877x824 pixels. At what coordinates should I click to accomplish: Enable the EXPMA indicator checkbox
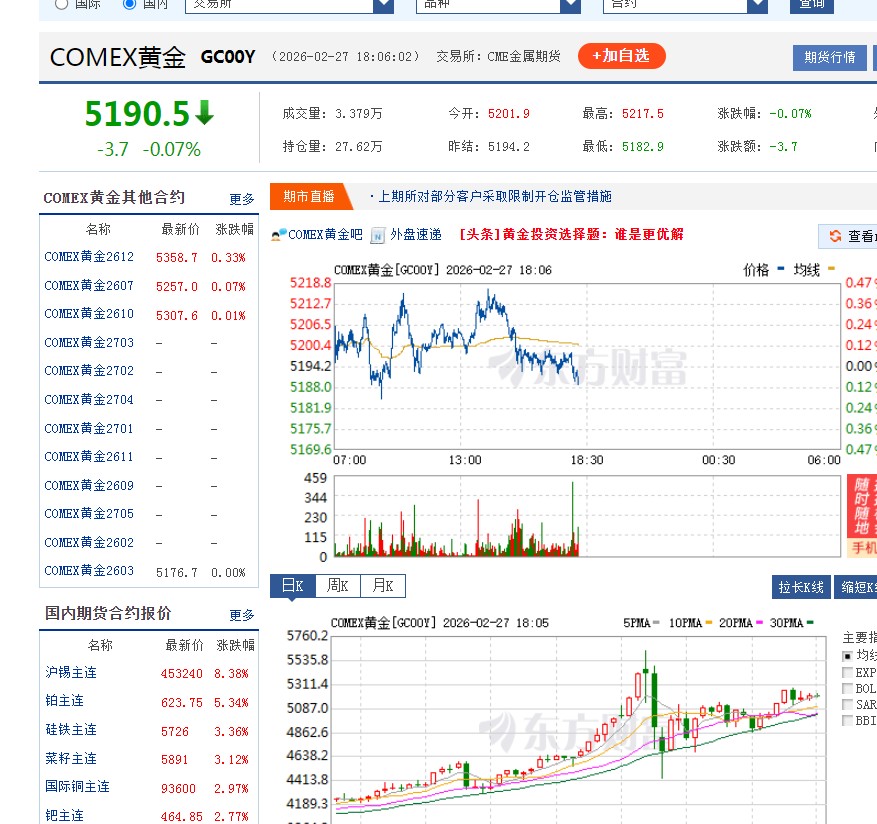click(x=848, y=673)
